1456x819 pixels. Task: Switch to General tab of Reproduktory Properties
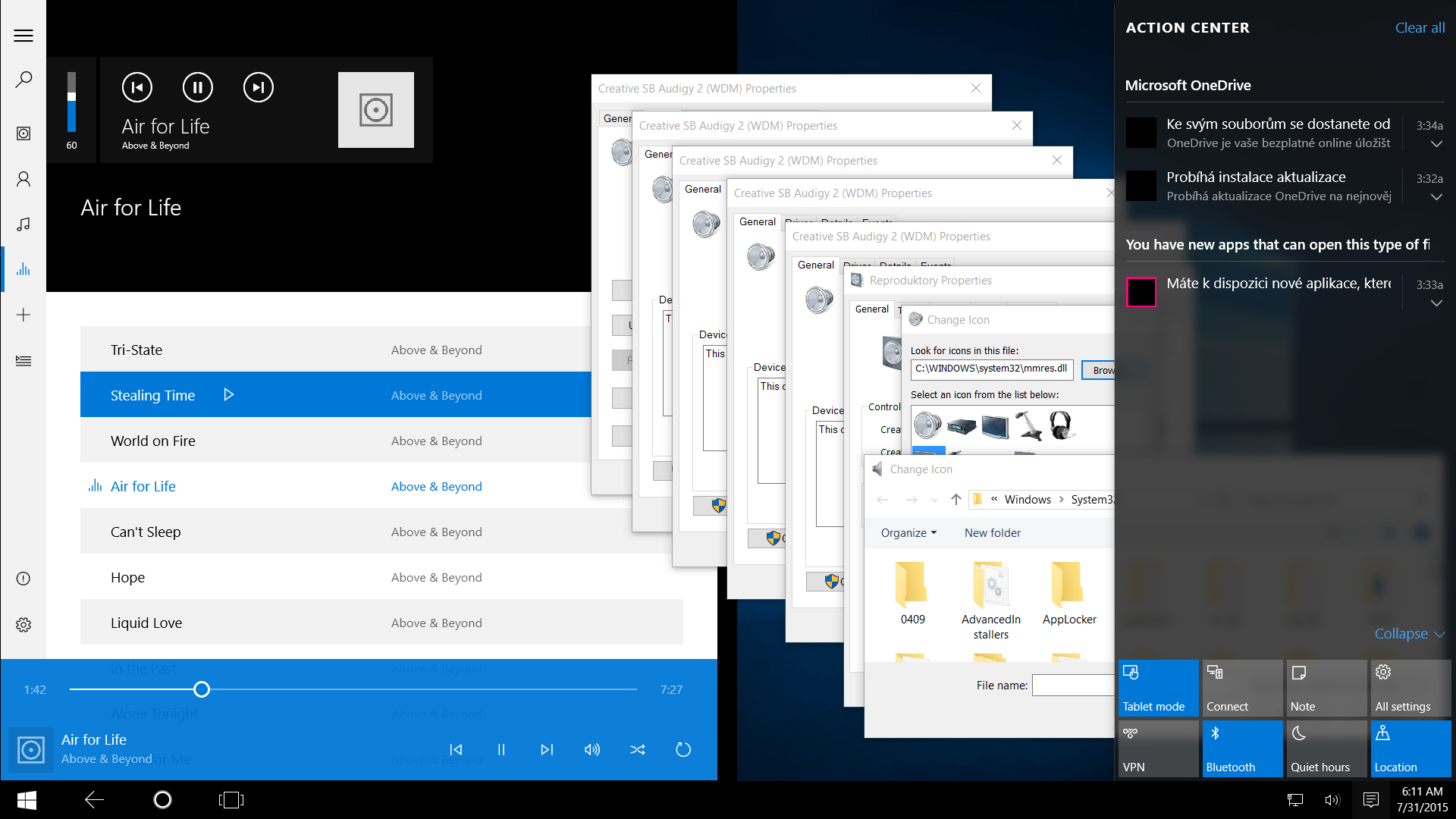[871, 309]
